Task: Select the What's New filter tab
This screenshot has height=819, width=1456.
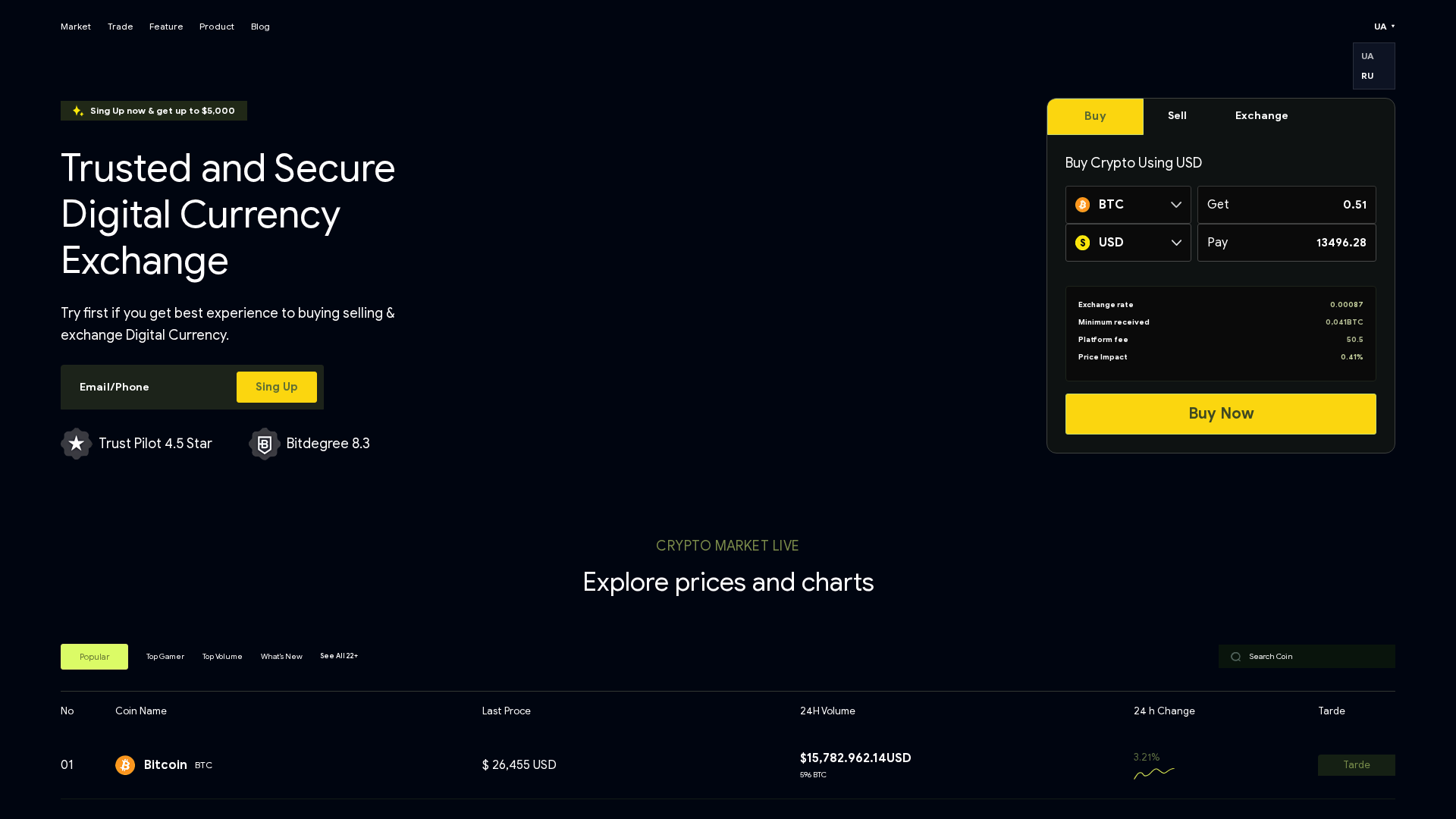Action: 281,657
